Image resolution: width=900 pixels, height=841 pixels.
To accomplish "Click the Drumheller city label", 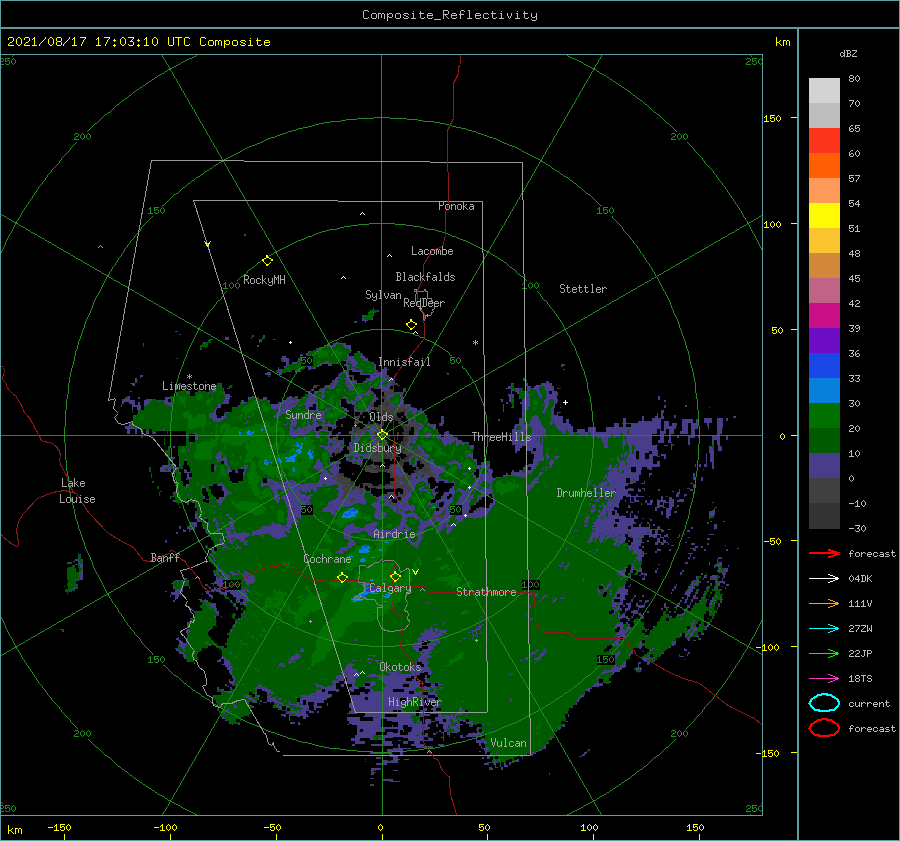I will click(x=586, y=493).
